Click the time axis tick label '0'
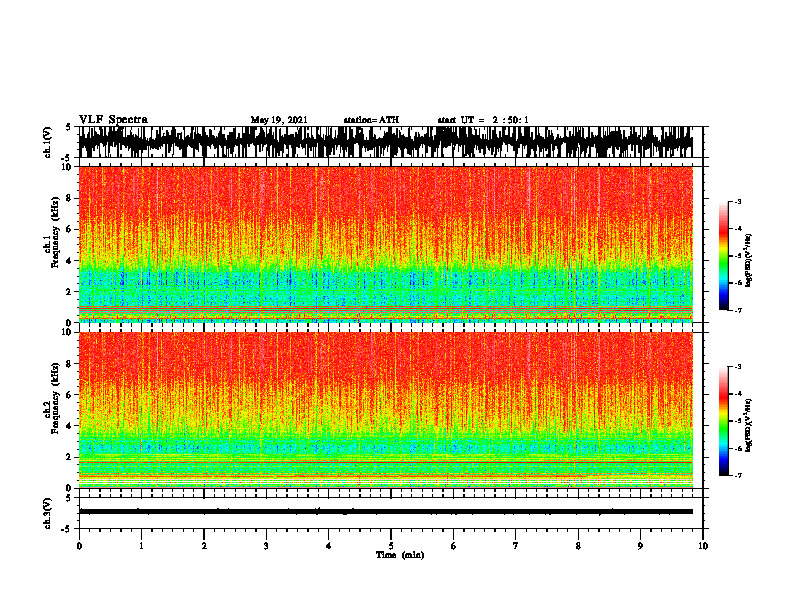This screenshot has height=612, width=792. click(79, 546)
